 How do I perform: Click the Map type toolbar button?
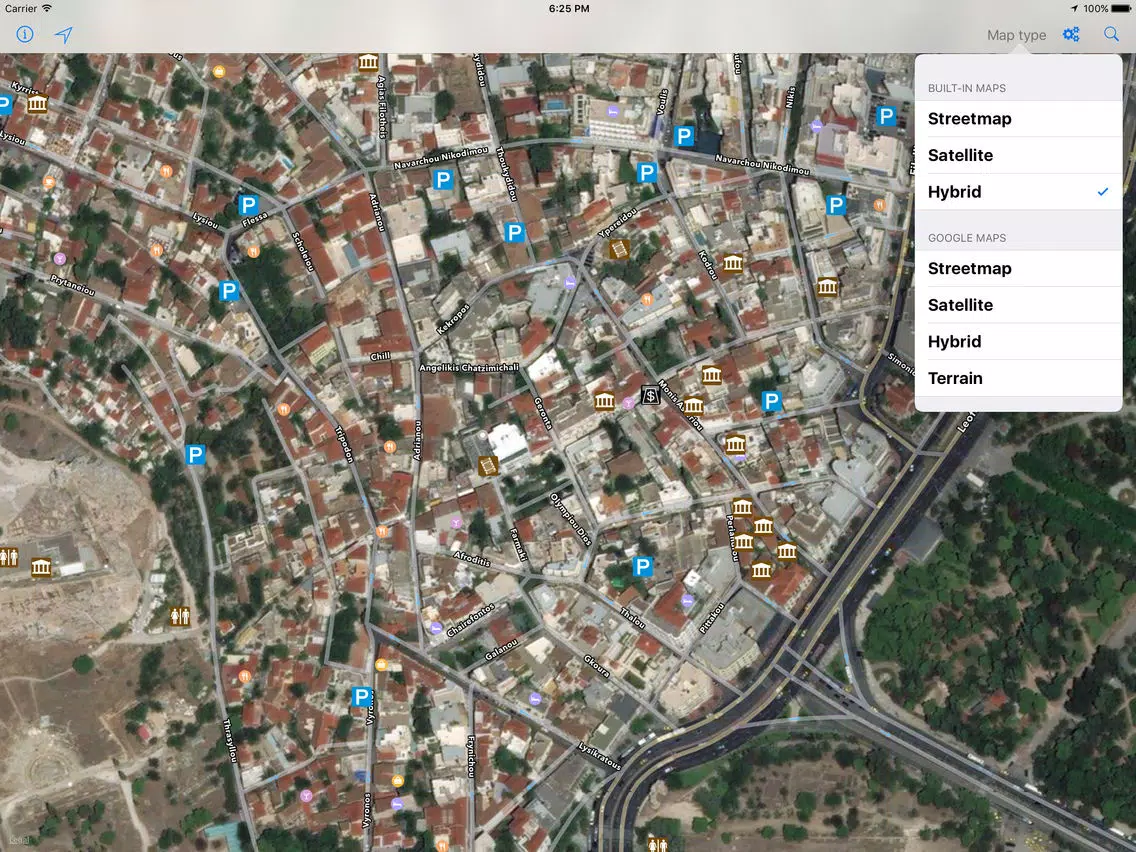[1016, 35]
